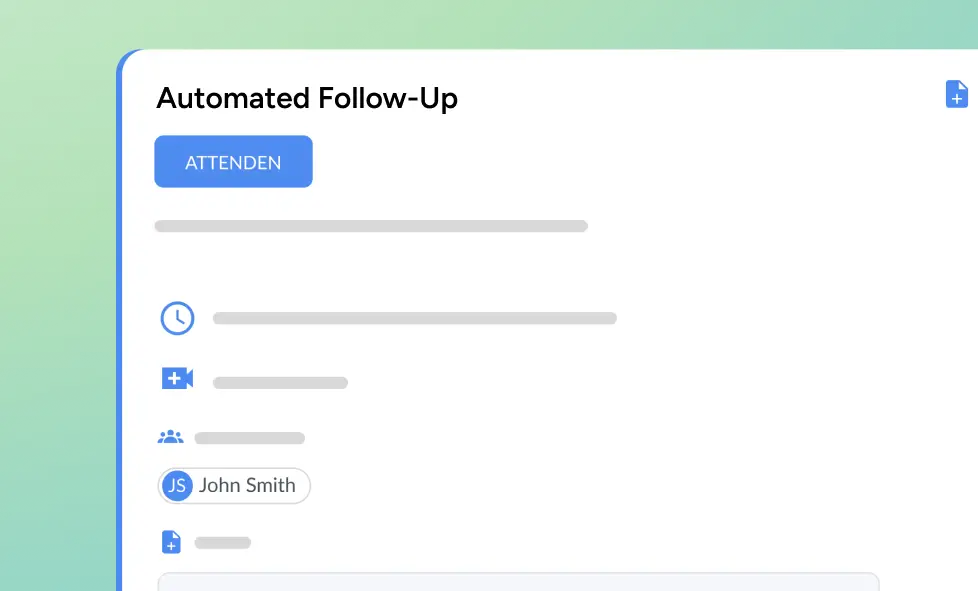Click the video camera add-meeting icon
The image size is (978, 591).
pyautogui.click(x=177, y=378)
